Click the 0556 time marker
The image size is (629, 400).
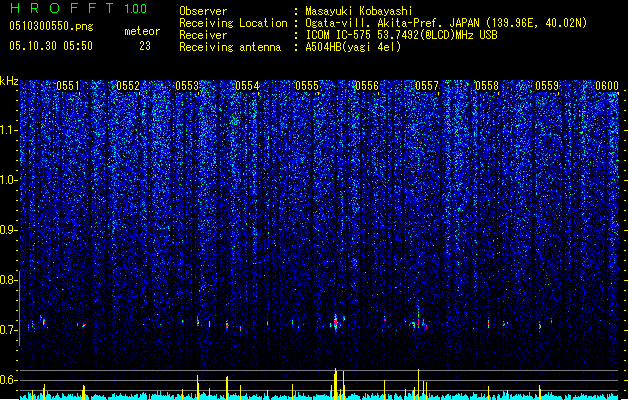point(367,86)
